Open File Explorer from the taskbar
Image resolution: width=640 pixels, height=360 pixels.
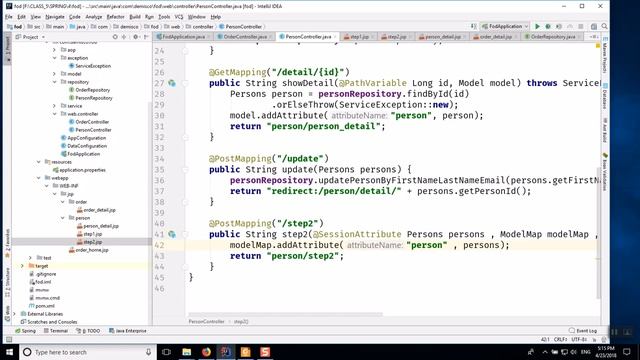tap(187, 352)
